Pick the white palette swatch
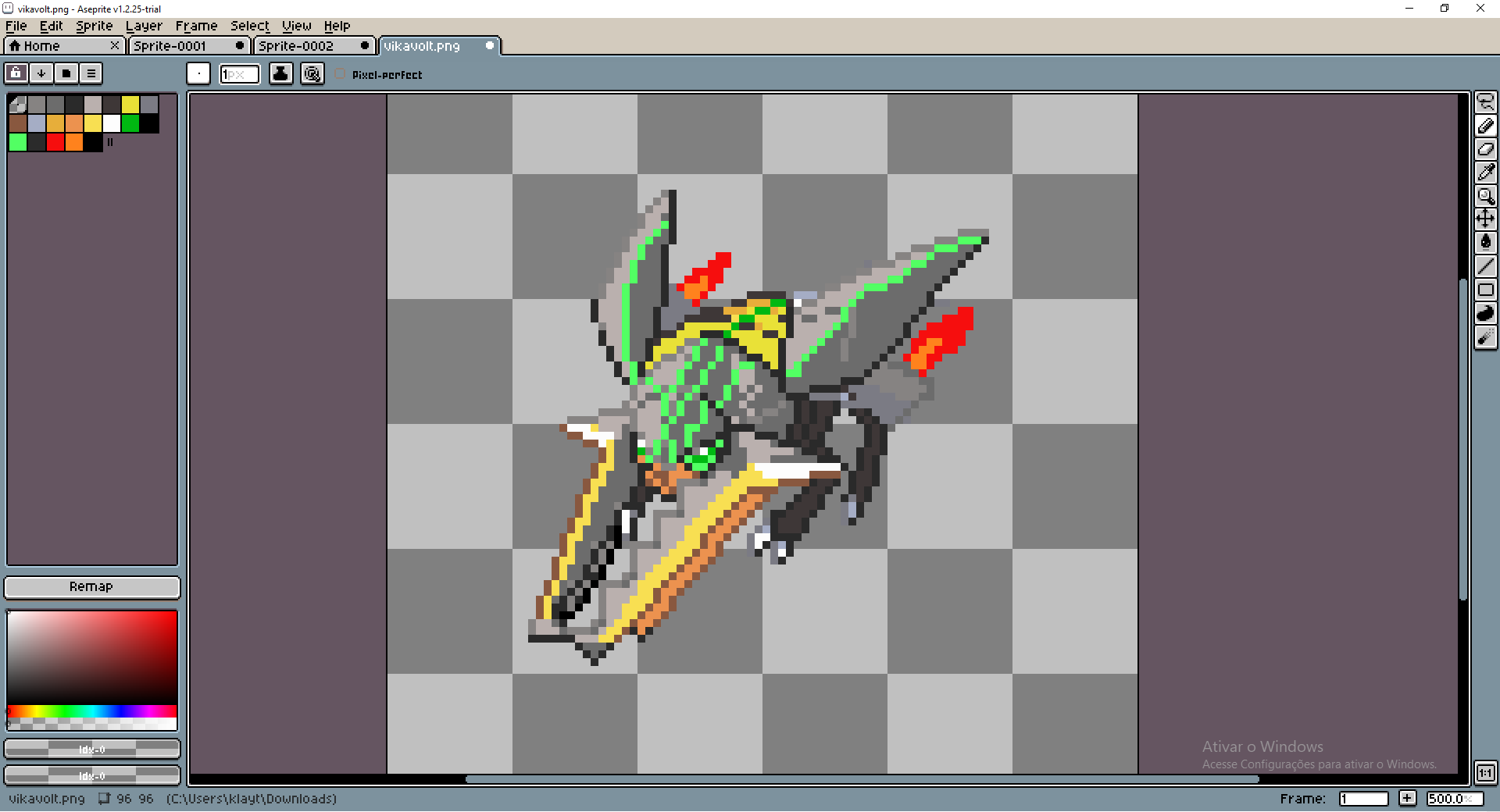The width and height of the screenshot is (1500, 812). pos(112,123)
